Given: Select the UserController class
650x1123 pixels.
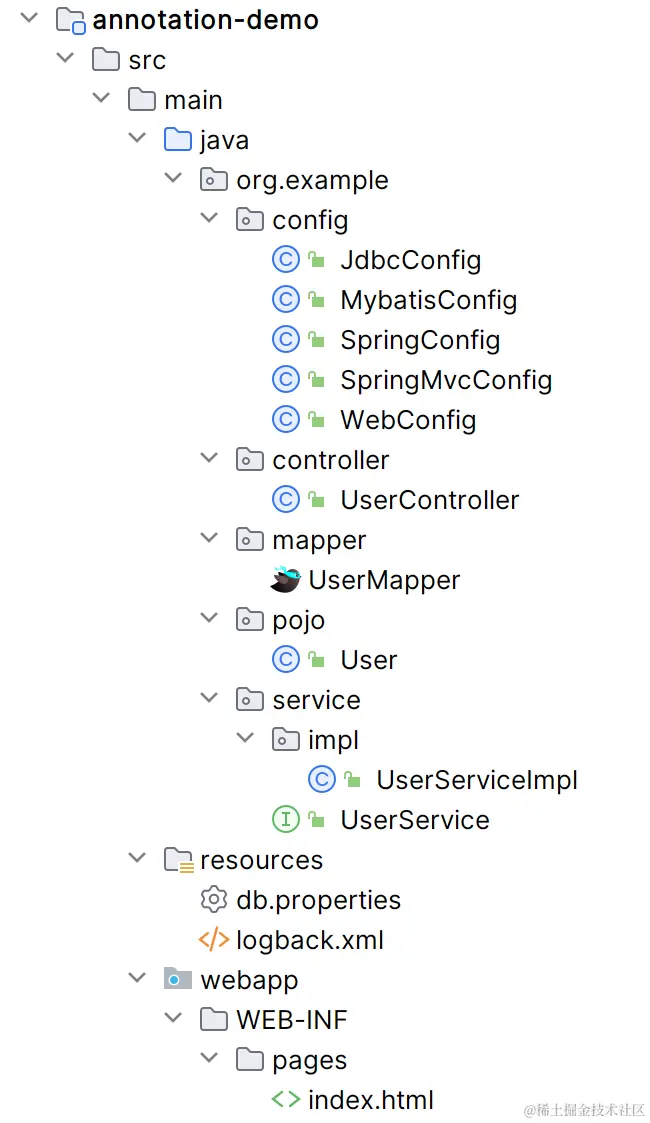Looking at the screenshot, I should 430,499.
